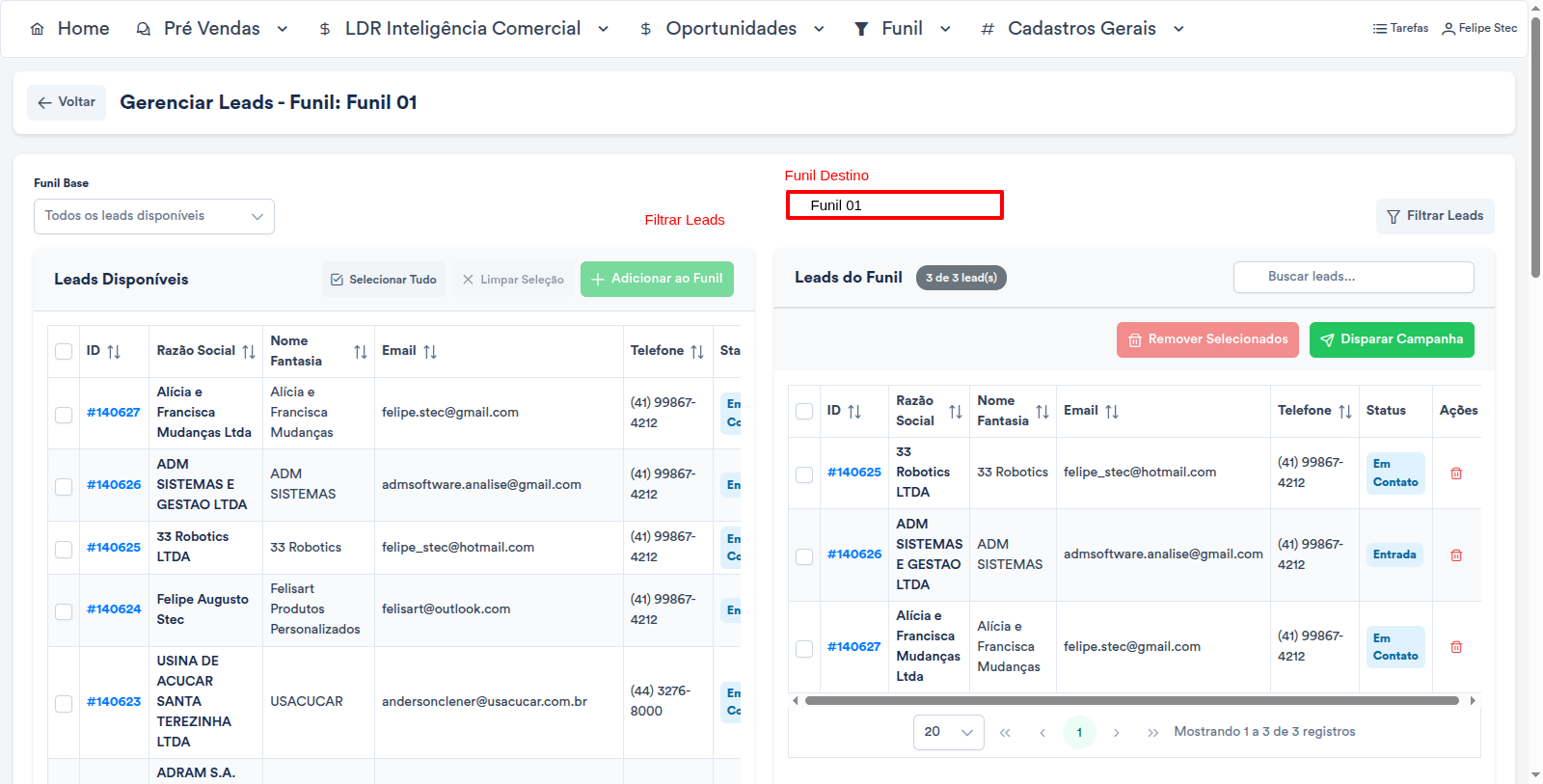Viewport: 1543px width, 784px height.
Task: Open Funil Base dropdown 'Todos os leads disponíveis'
Action: point(154,216)
